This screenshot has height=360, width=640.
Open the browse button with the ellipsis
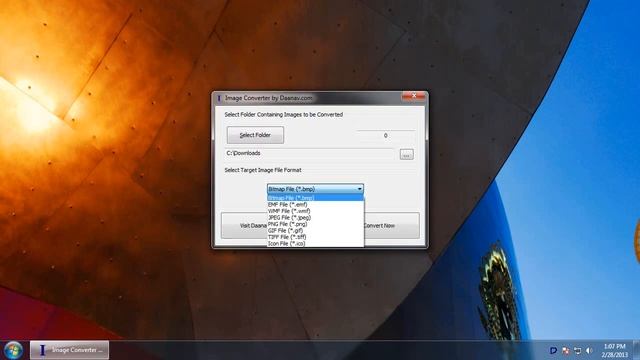(406, 154)
